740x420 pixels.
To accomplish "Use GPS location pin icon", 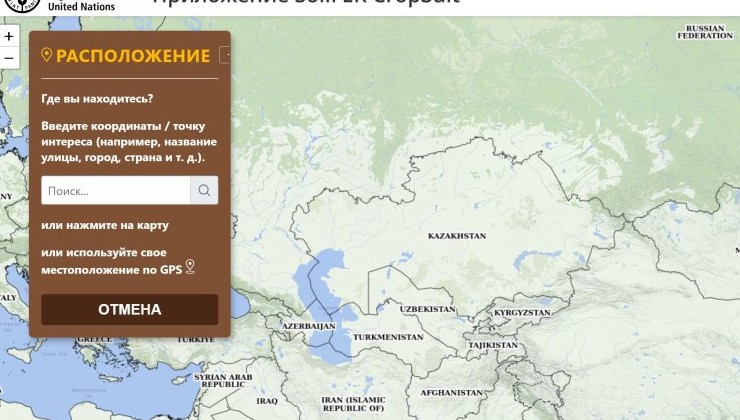I will (190, 267).
